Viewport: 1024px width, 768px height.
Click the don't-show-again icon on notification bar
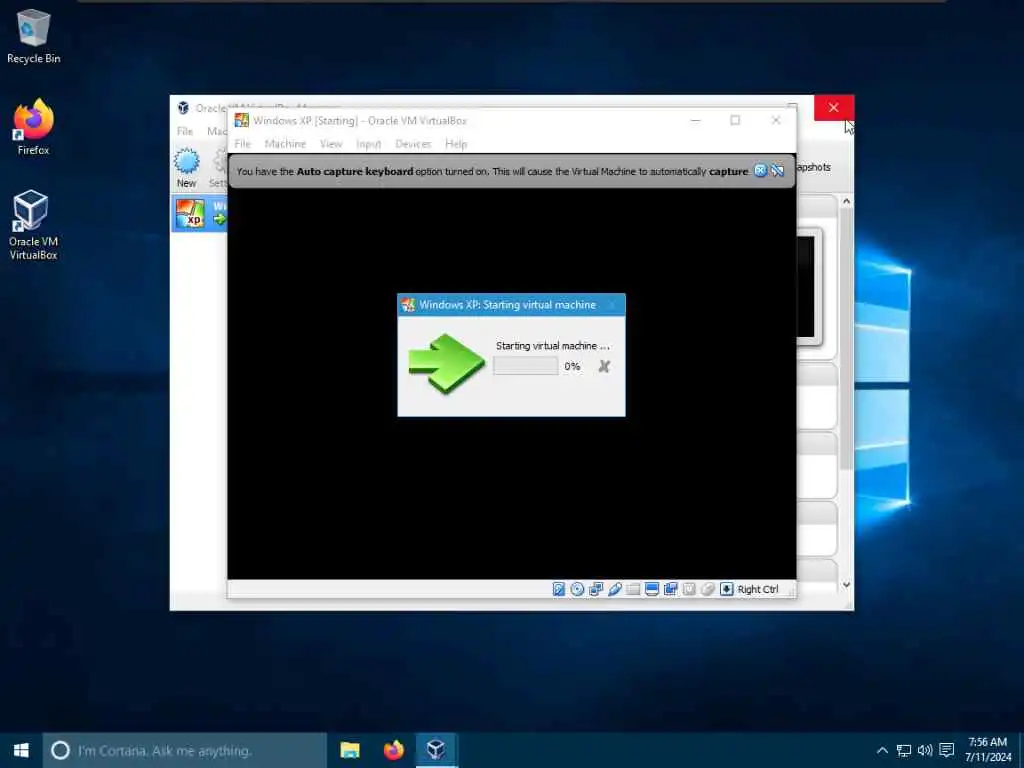click(777, 170)
